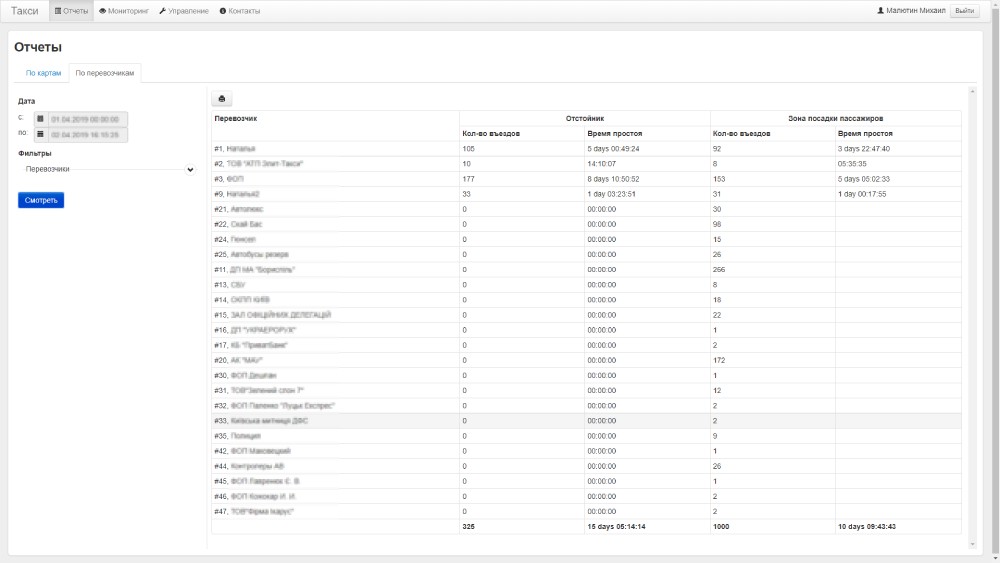Screen dimensions: 1000x563
Task: Switch to the По картам tab
Action: (x=44, y=73)
